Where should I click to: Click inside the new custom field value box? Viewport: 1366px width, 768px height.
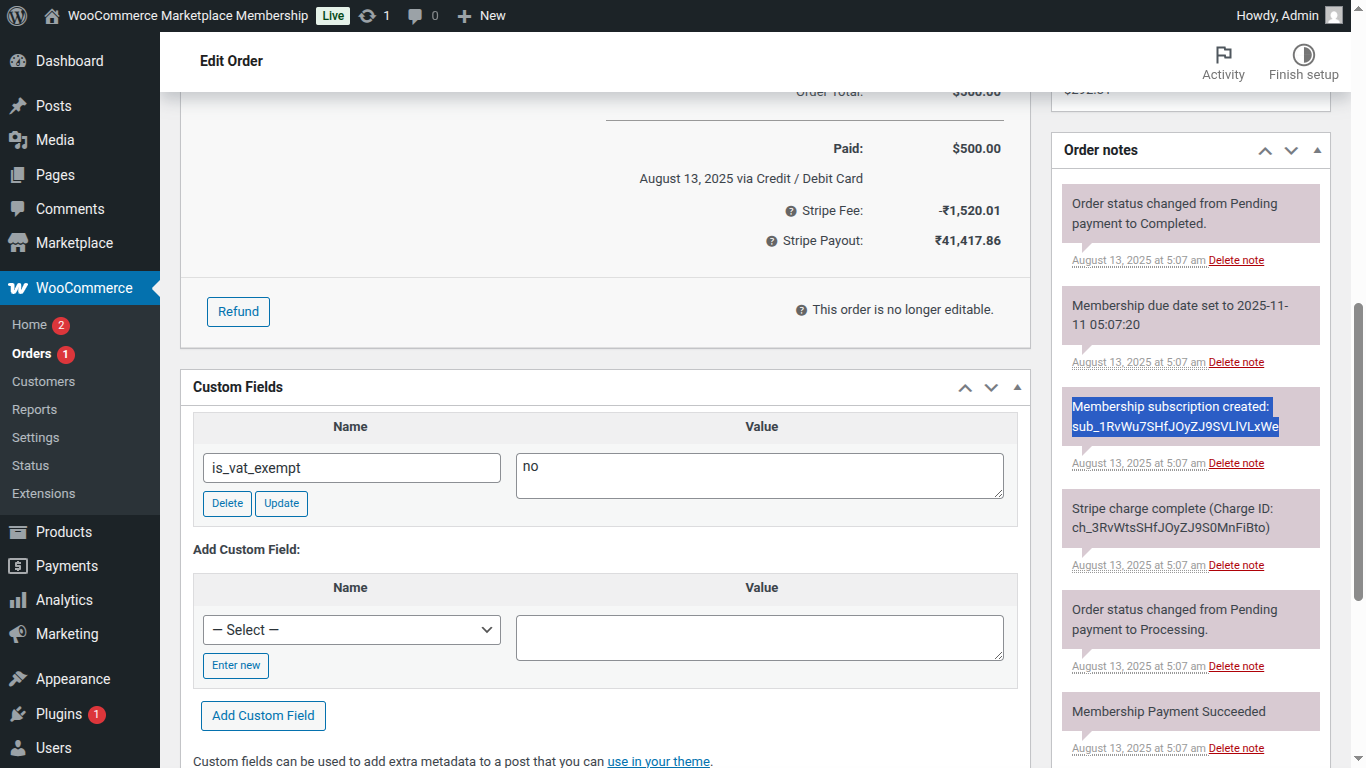click(x=759, y=637)
